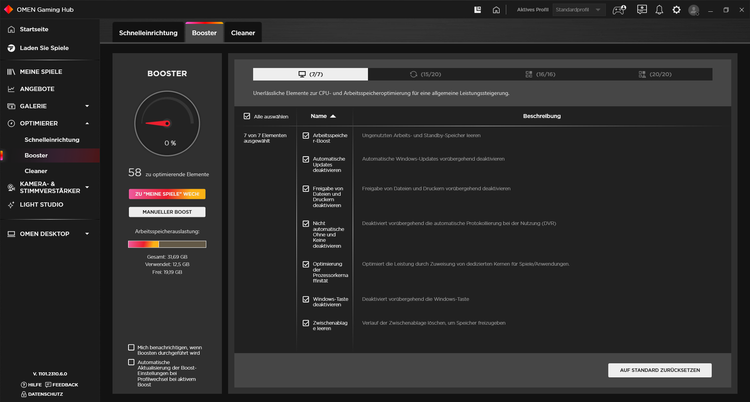Uncheck Automatische Updates deaktivieren checkbox
Screen dimensions: 750x402
tap(306, 159)
